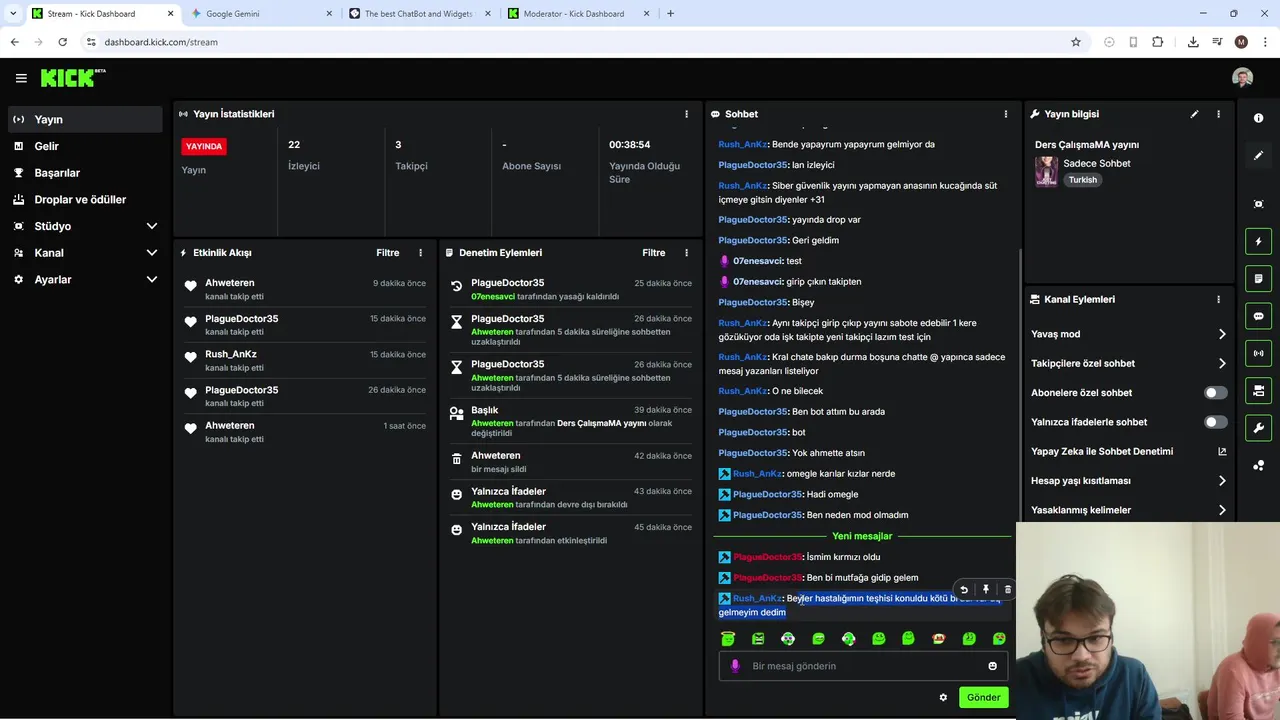Click 07enesavci username in chat test message
The image size is (1280, 720).
tap(757, 261)
